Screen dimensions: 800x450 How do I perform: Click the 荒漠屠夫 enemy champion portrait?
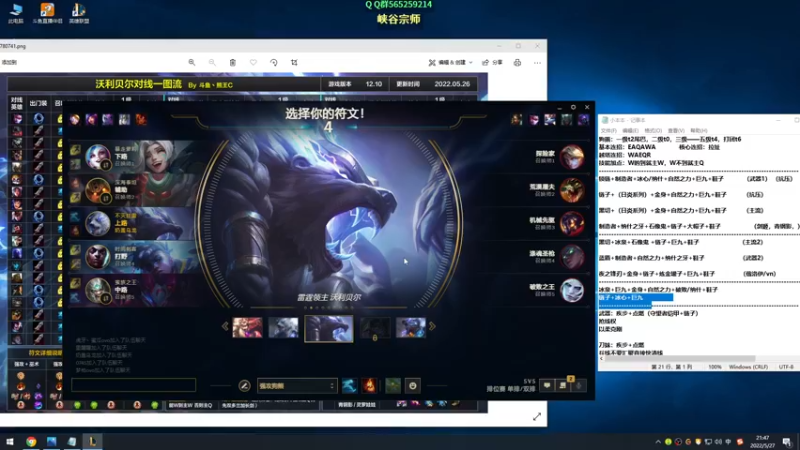click(x=572, y=190)
